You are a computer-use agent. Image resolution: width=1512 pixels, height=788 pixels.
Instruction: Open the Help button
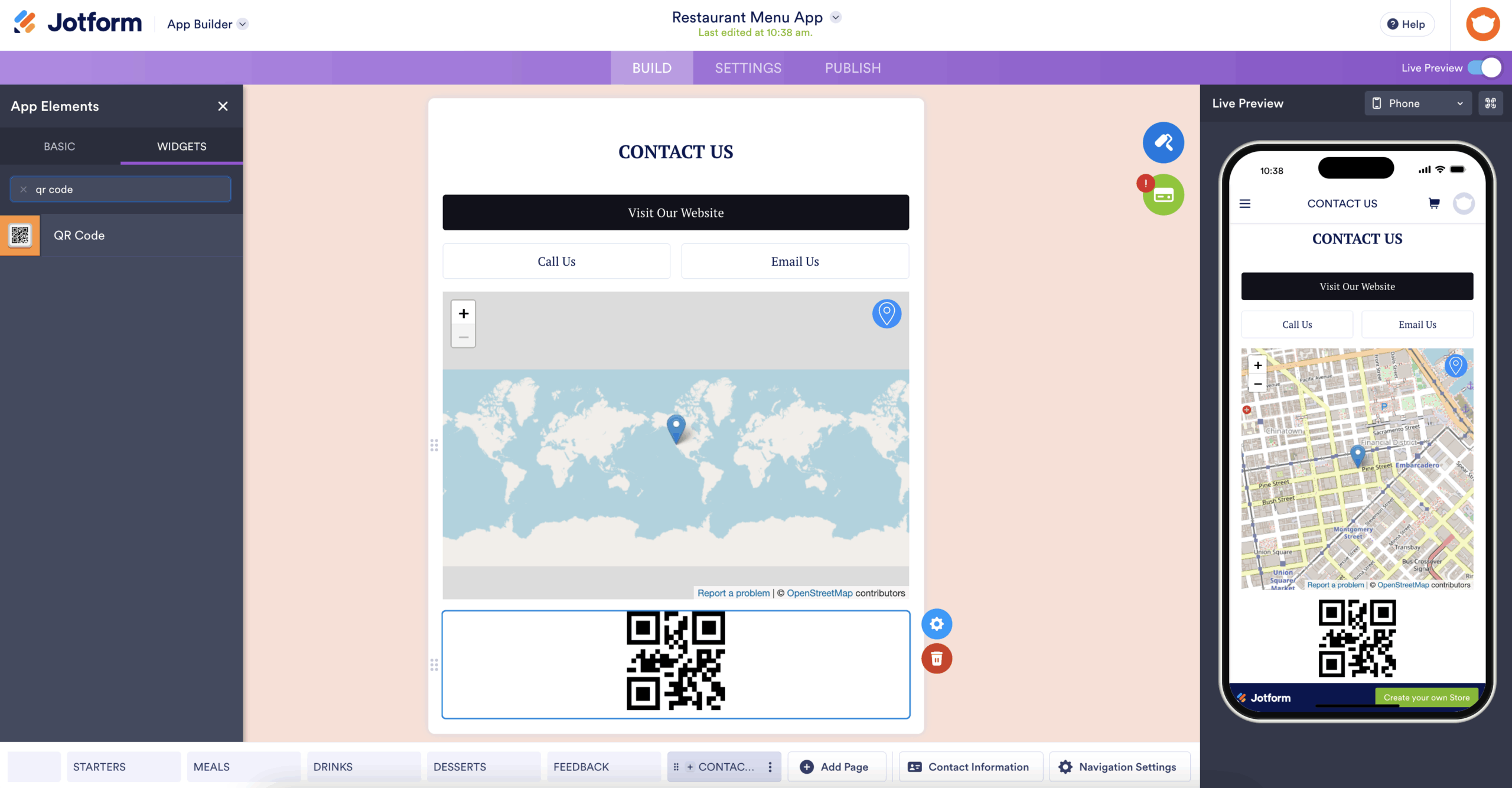(x=1406, y=24)
